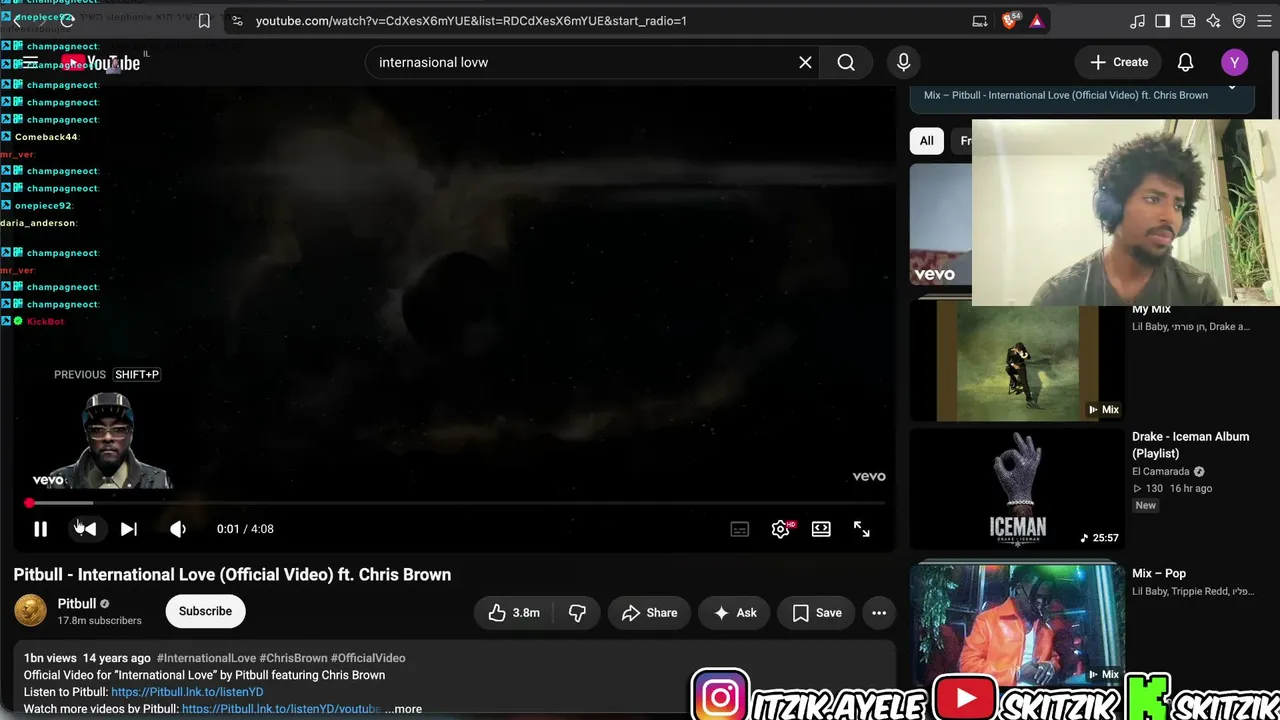
Task: Select the address bar URL
Action: (471, 21)
